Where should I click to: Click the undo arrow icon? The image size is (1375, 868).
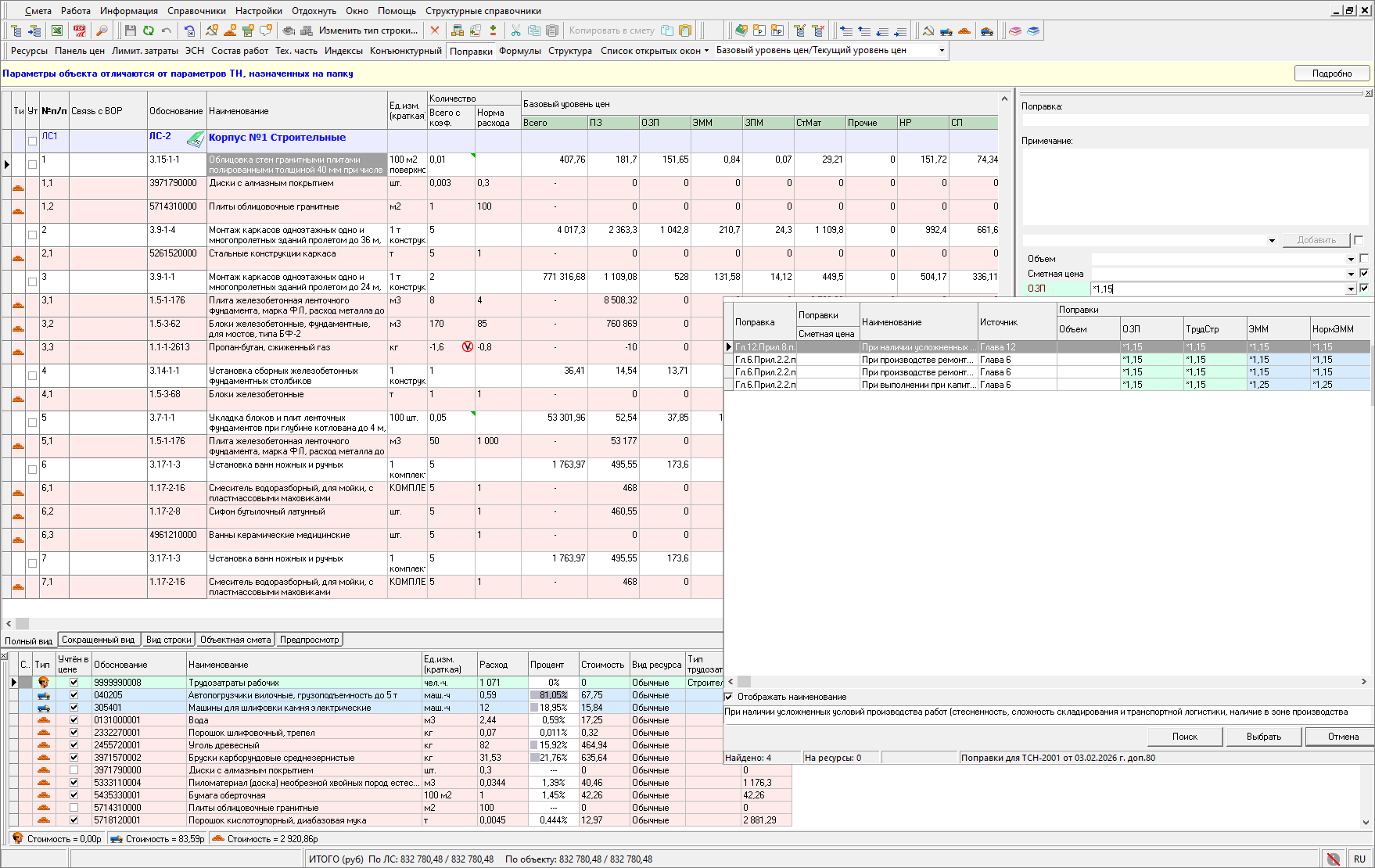point(166,30)
